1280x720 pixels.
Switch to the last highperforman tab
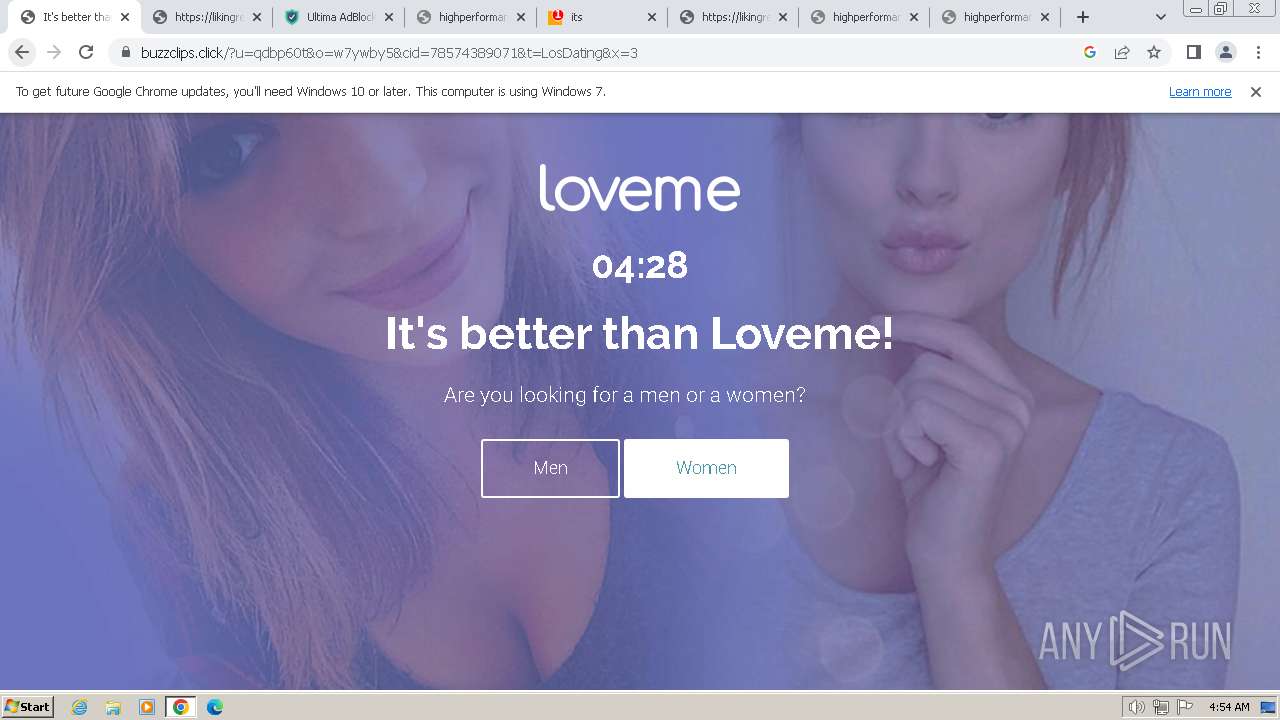pos(997,17)
